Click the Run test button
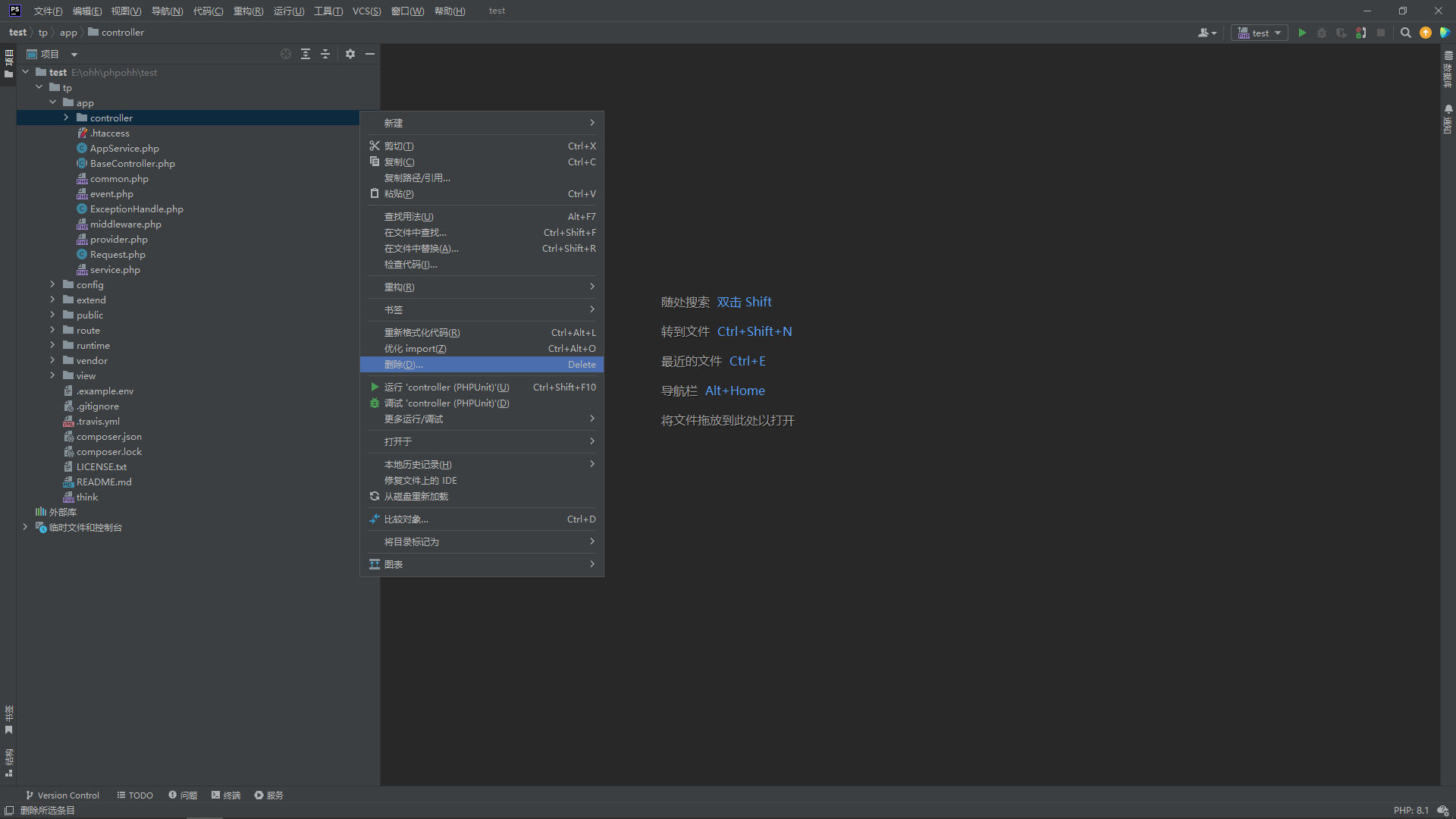1456x819 pixels. pyautogui.click(x=1302, y=33)
